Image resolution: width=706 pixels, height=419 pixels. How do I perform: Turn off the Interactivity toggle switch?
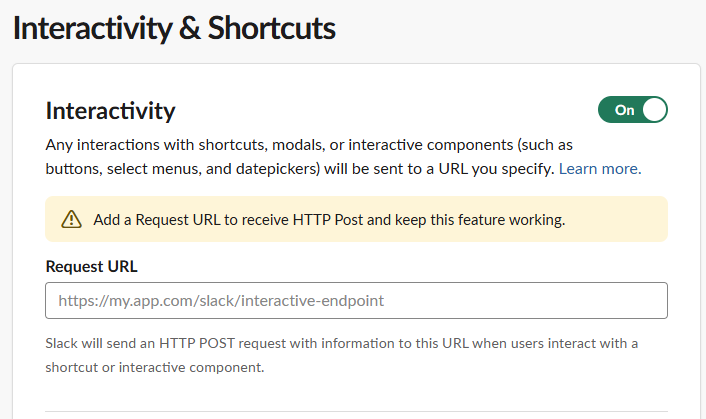click(x=633, y=109)
